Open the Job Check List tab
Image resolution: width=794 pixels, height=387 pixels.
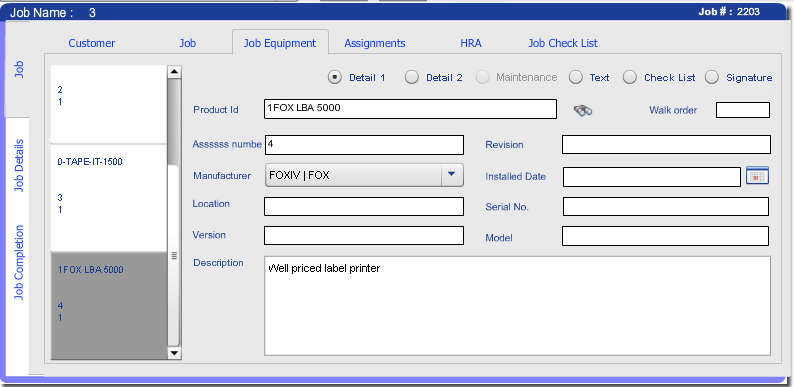point(563,43)
